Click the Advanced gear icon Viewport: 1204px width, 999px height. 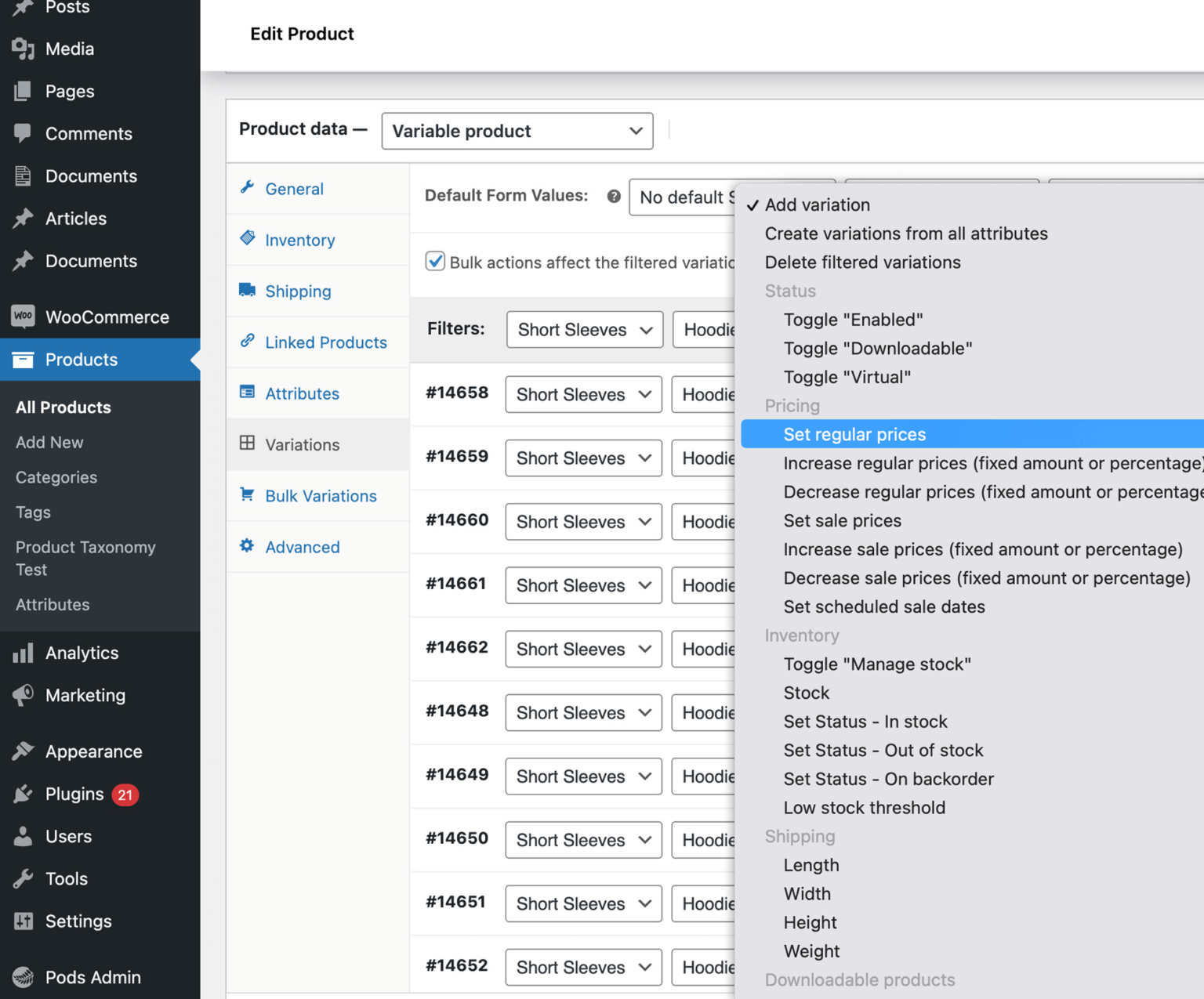(x=247, y=546)
